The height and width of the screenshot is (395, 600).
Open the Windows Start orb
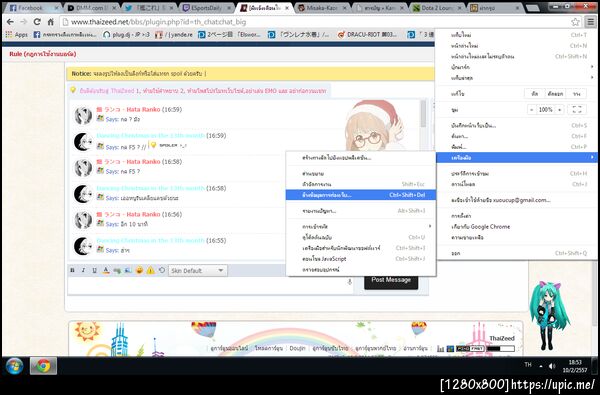coord(15,366)
